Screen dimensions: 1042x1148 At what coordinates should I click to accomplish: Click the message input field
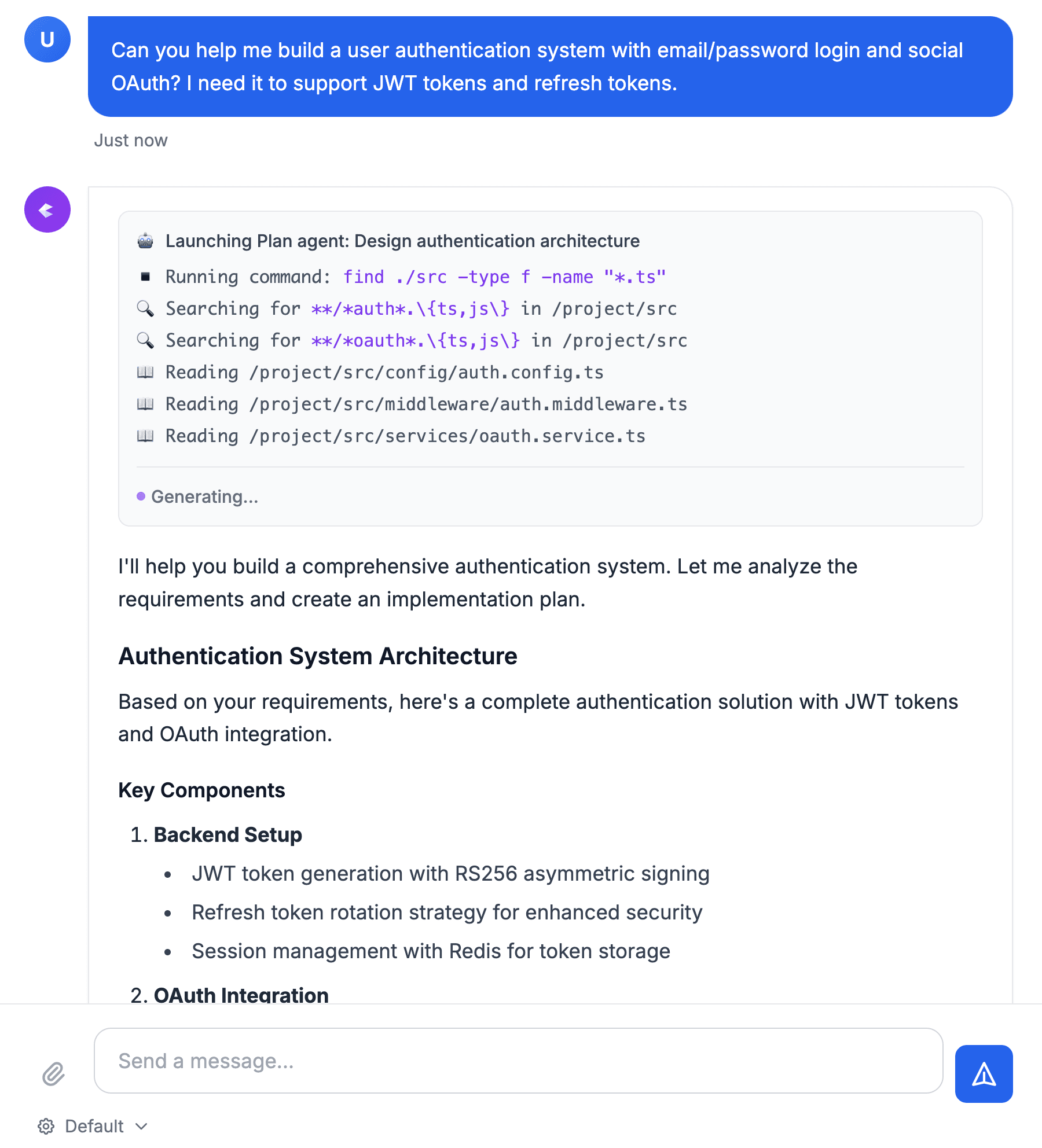pos(518,1062)
